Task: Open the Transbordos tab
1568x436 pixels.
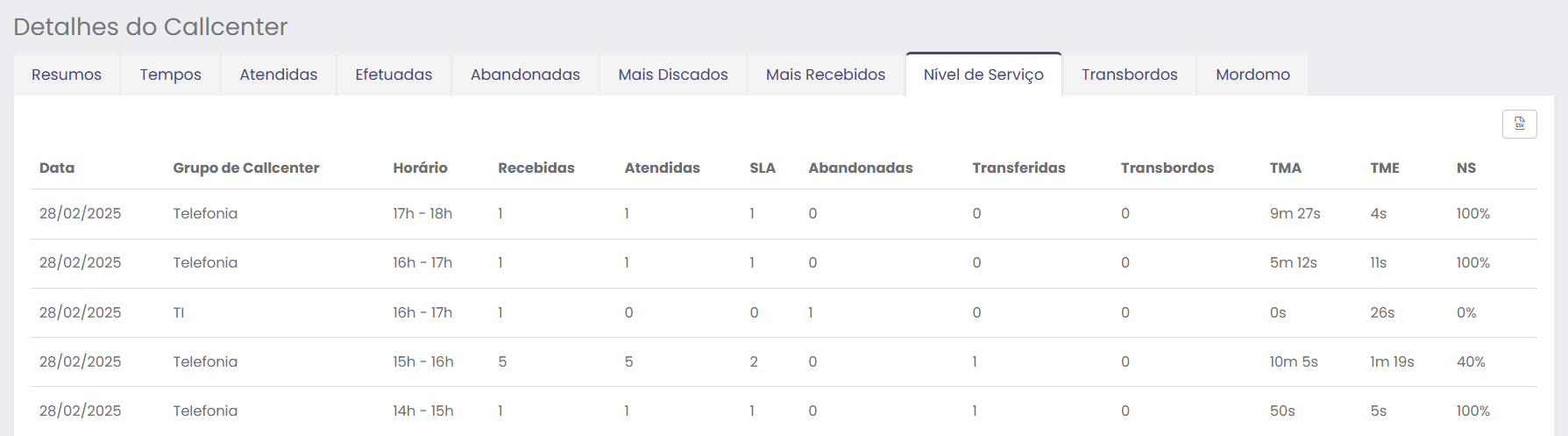Action: [x=1129, y=75]
